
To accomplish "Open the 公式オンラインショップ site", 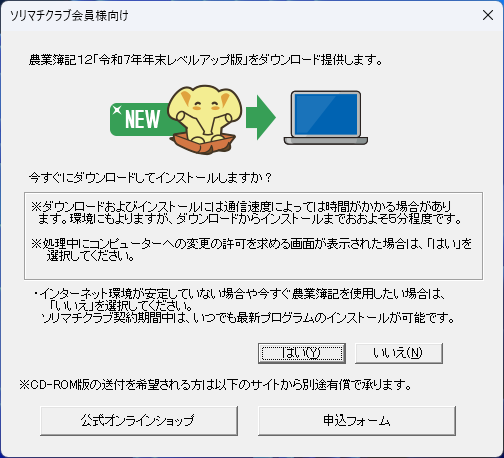I will click(139, 420).
